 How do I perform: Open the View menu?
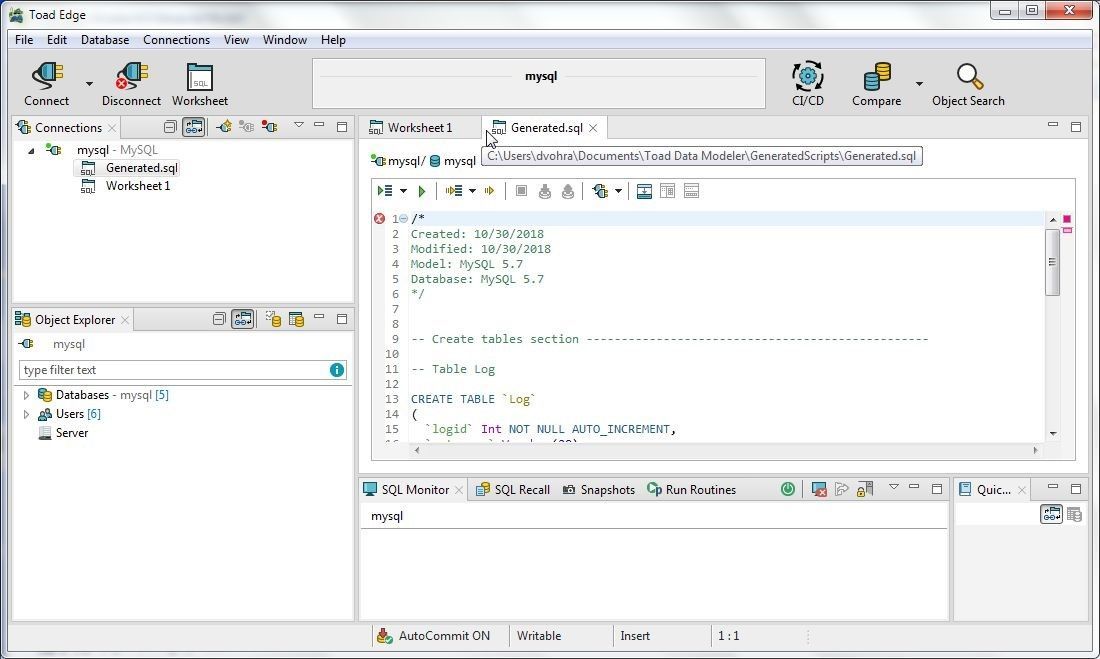tap(236, 40)
